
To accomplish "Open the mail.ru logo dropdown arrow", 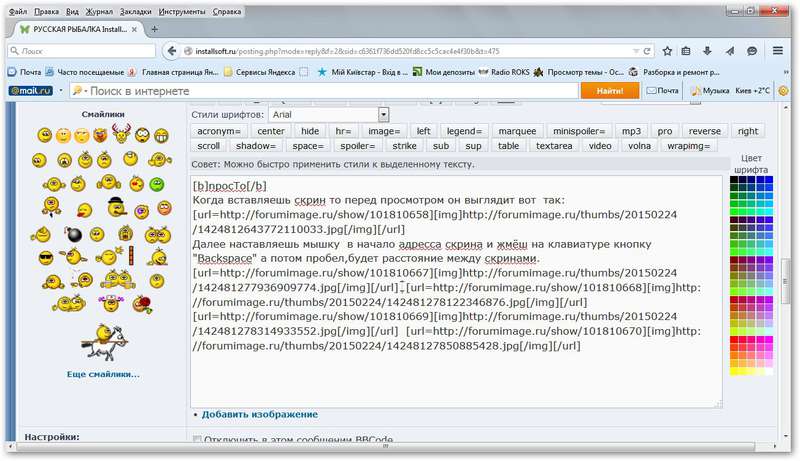I will [x=61, y=91].
